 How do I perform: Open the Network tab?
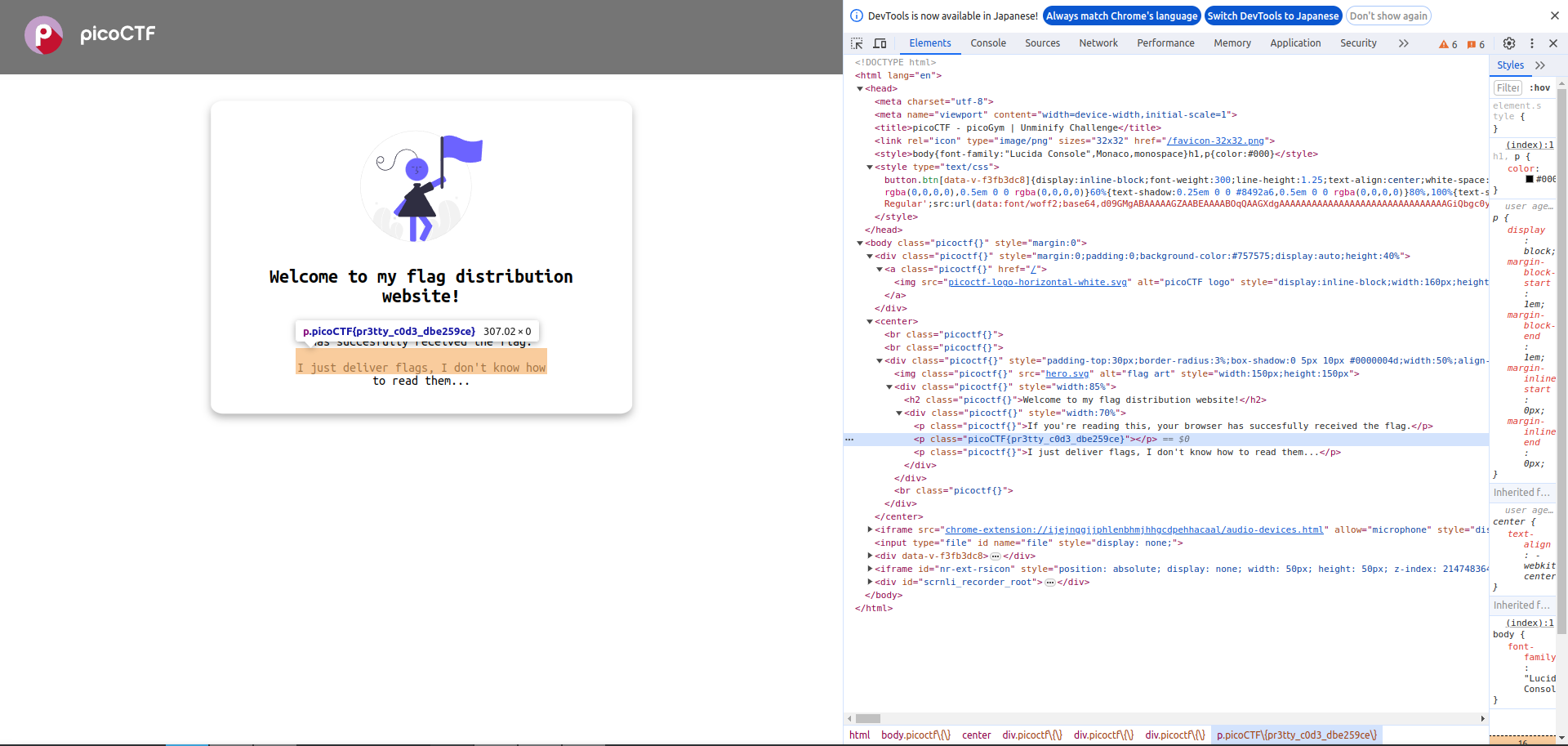1098,43
